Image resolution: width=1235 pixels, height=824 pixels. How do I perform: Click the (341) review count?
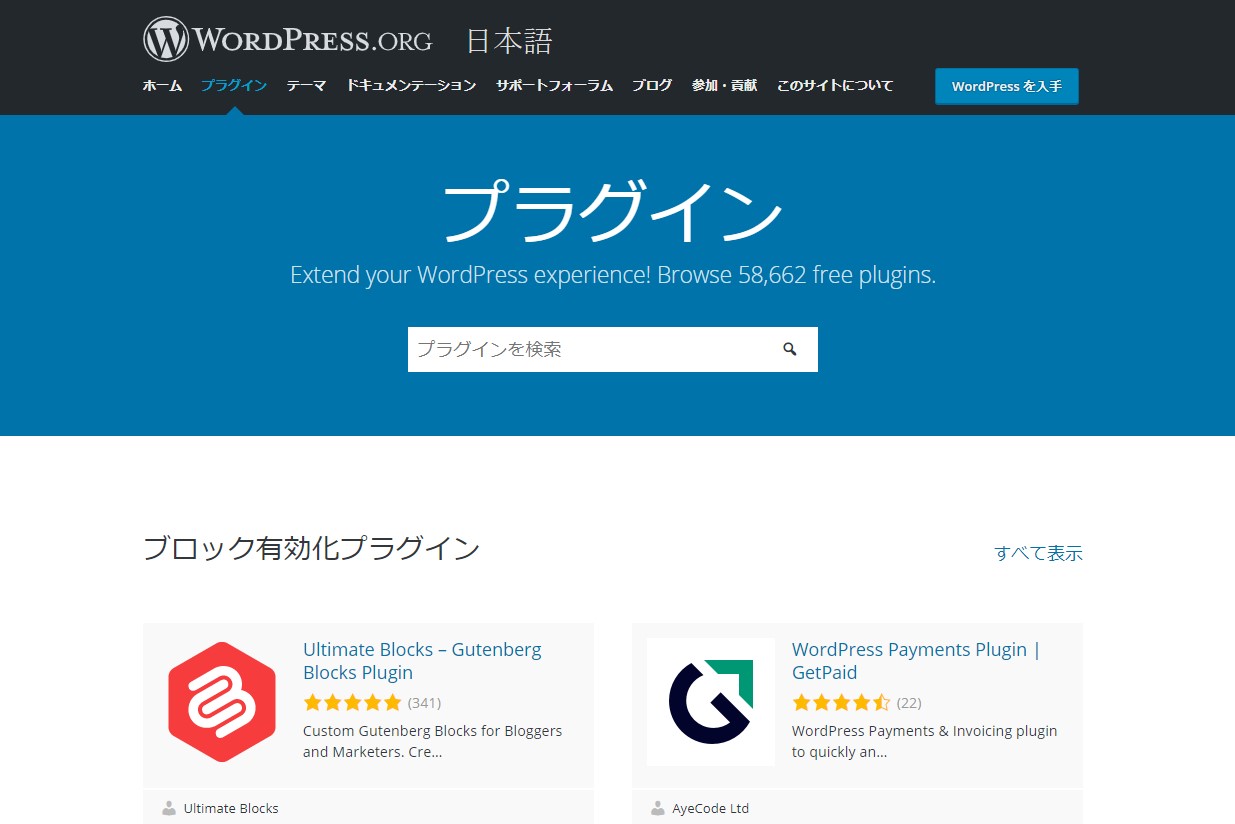coord(424,703)
